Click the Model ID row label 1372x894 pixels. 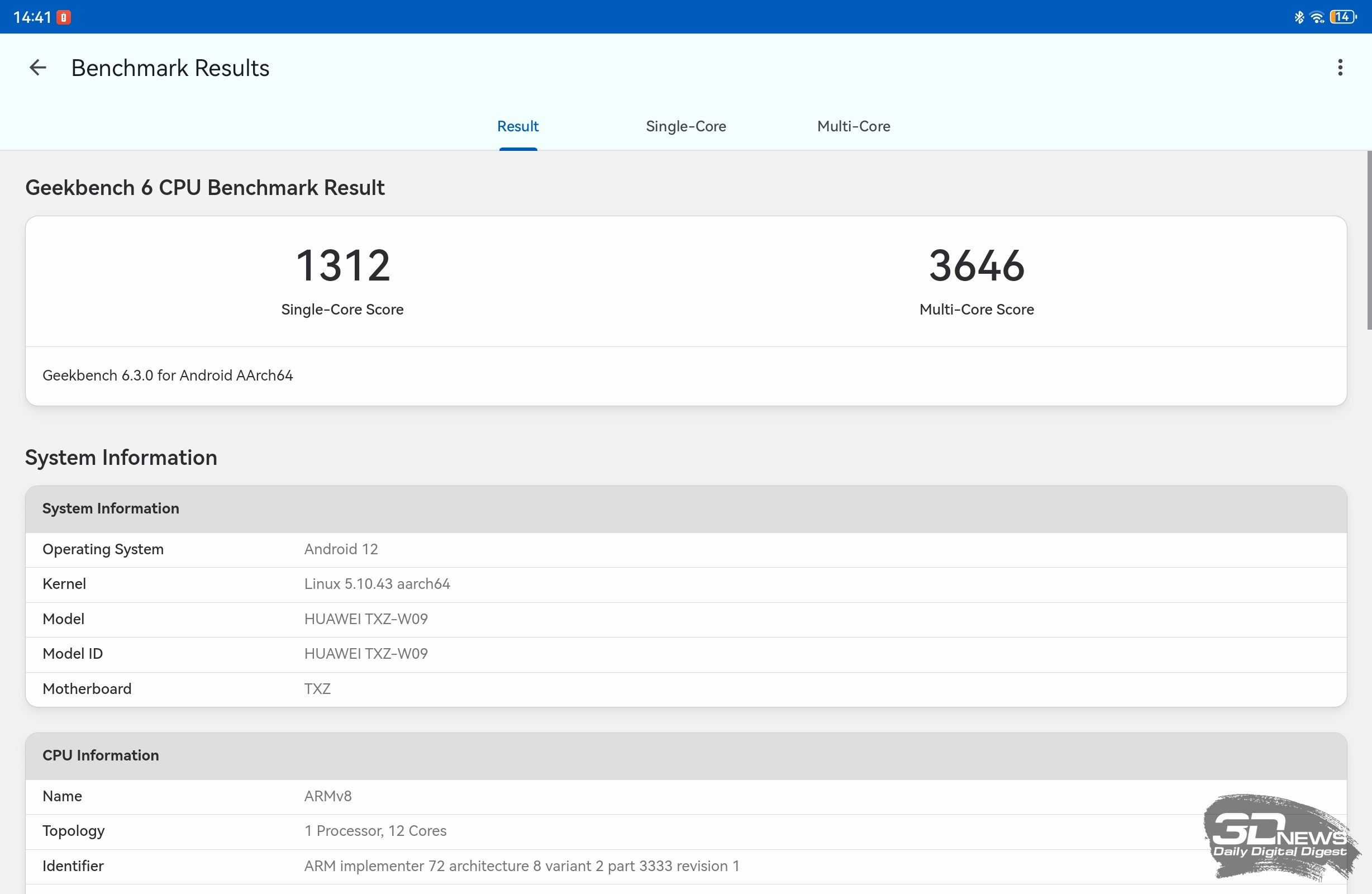(x=73, y=654)
